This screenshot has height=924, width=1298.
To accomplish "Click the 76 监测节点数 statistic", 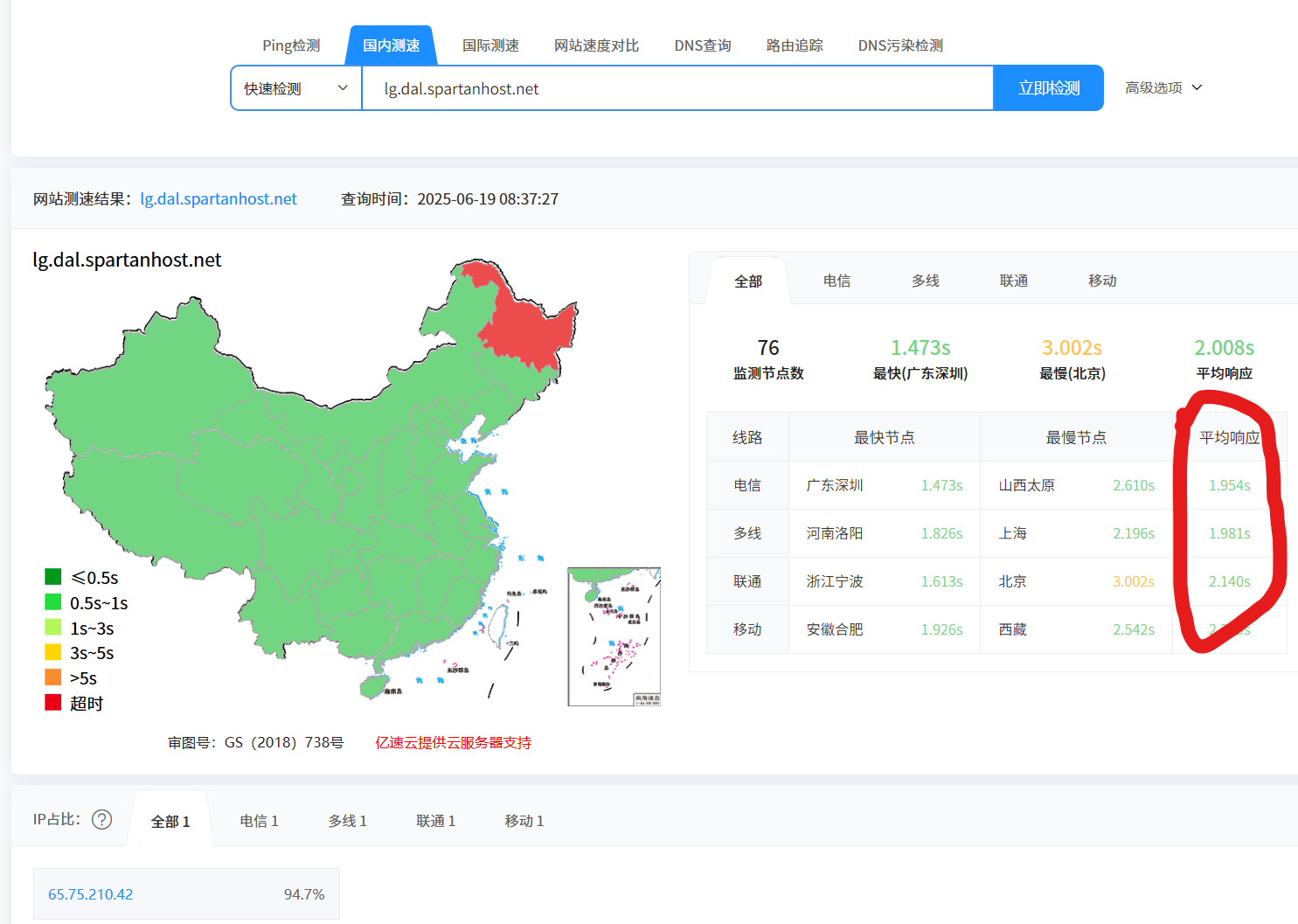I will coord(768,359).
